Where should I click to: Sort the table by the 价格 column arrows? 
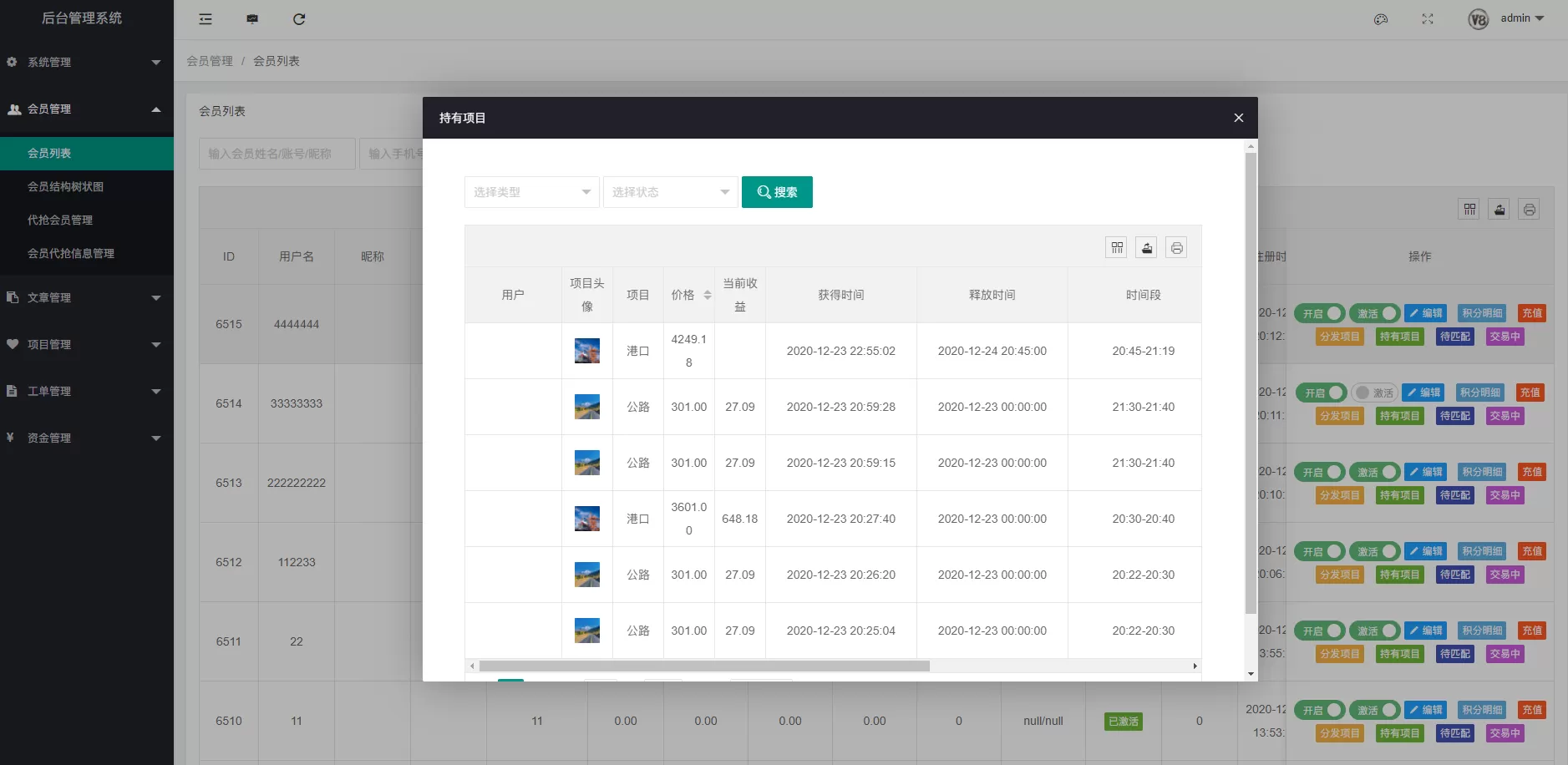point(707,295)
